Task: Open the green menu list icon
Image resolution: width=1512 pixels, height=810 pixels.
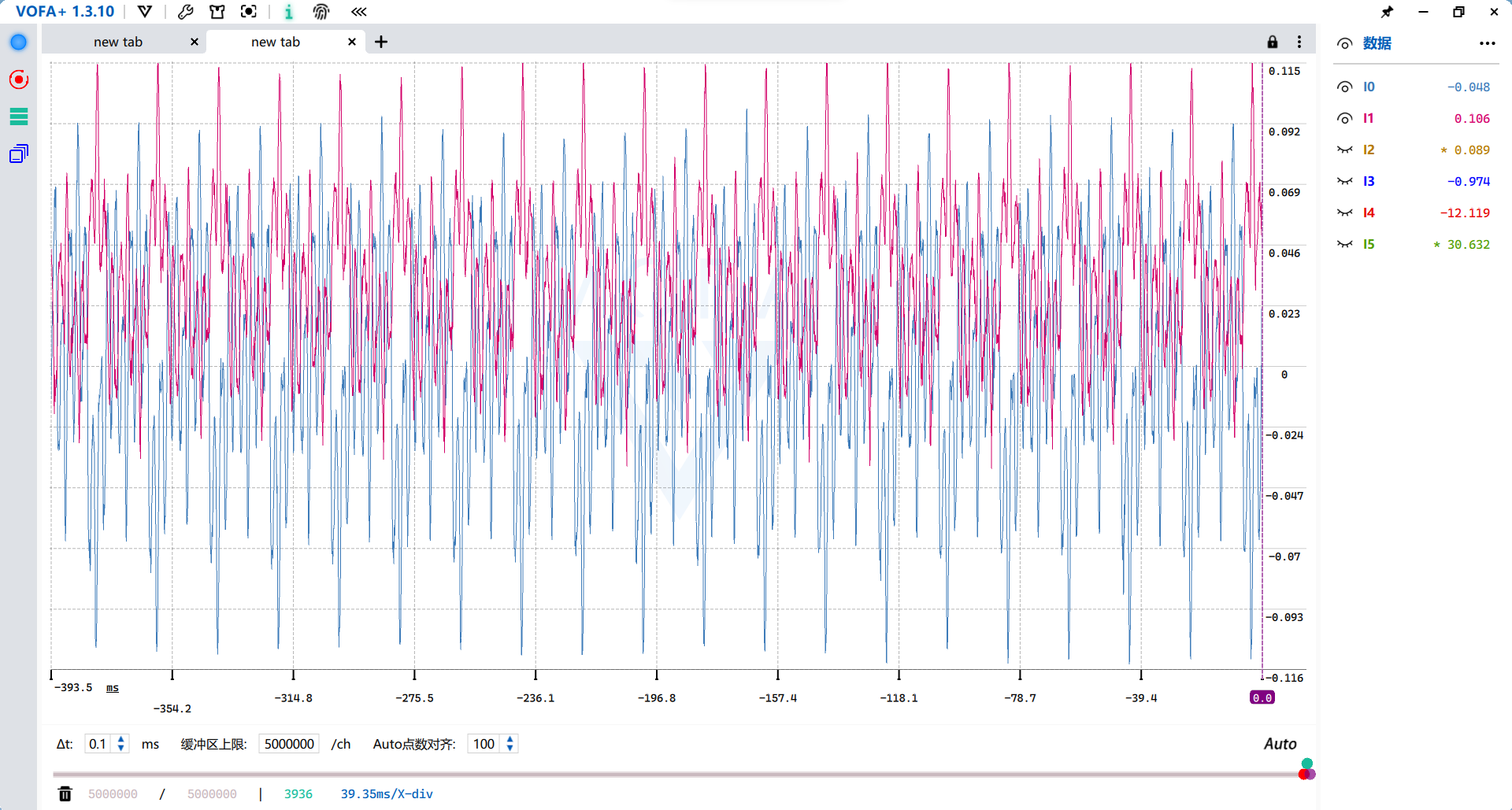Action: point(19,117)
